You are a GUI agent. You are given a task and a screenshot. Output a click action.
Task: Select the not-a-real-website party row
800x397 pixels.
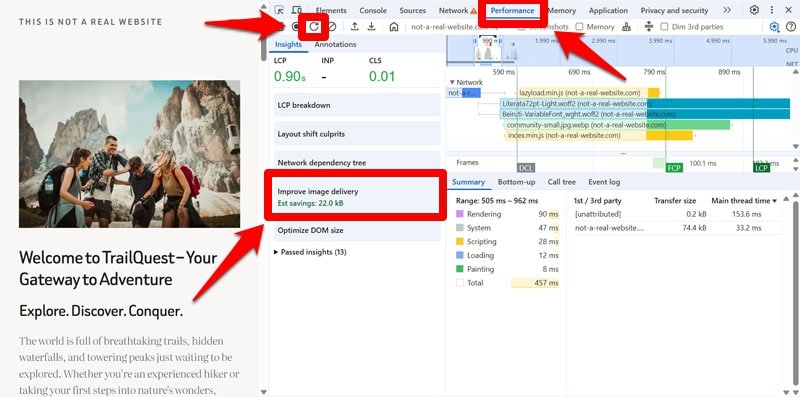[677, 228]
